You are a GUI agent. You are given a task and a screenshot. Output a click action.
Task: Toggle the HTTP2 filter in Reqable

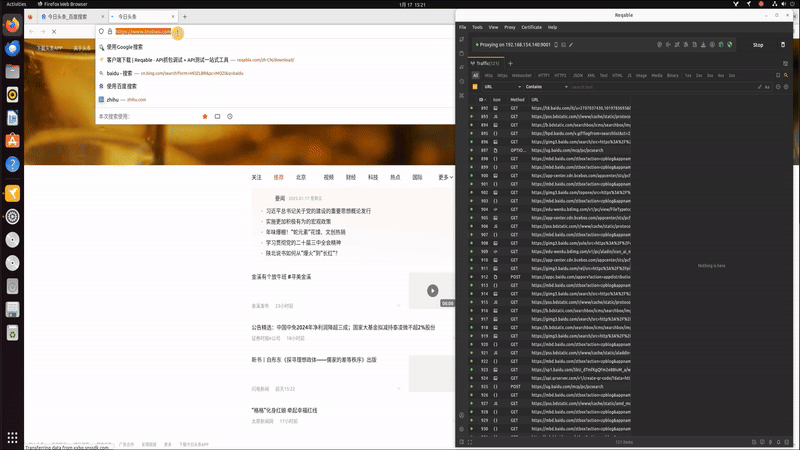(x=560, y=76)
